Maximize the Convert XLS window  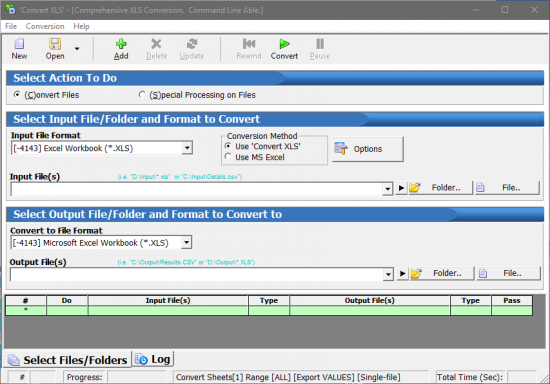pos(504,9)
